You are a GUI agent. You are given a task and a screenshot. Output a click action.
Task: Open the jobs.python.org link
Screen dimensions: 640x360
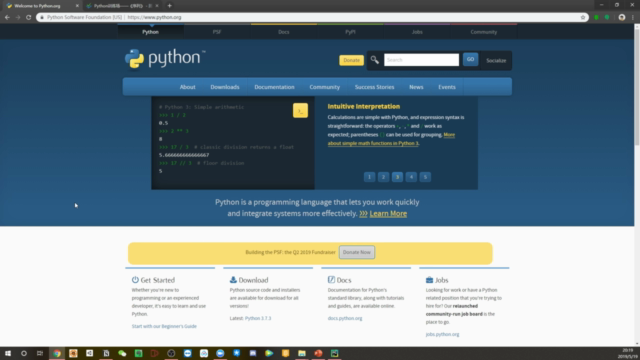[x=442, y=334]
